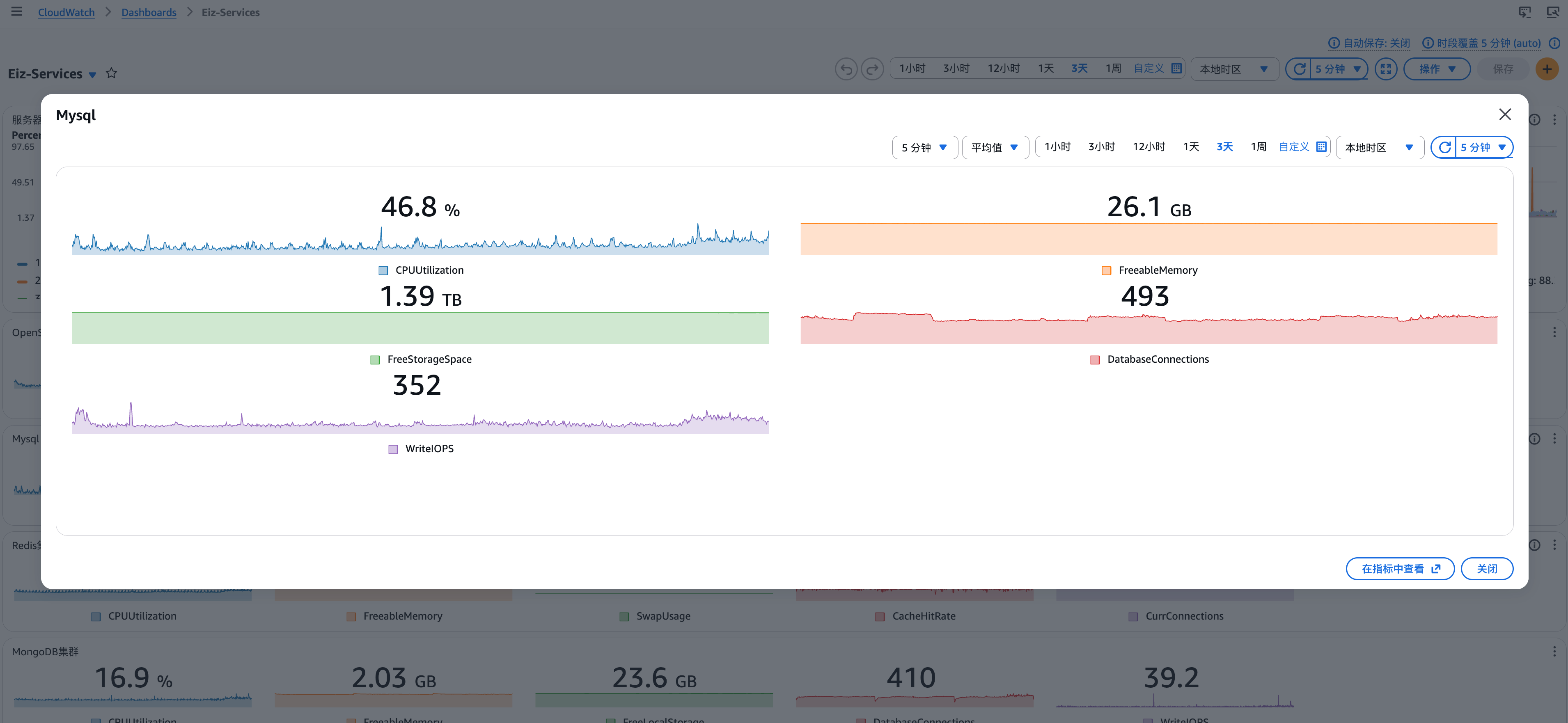Click the modal refresh icon
The height and width of the screenshot is (723, 1568).
tap(1444, 147)
